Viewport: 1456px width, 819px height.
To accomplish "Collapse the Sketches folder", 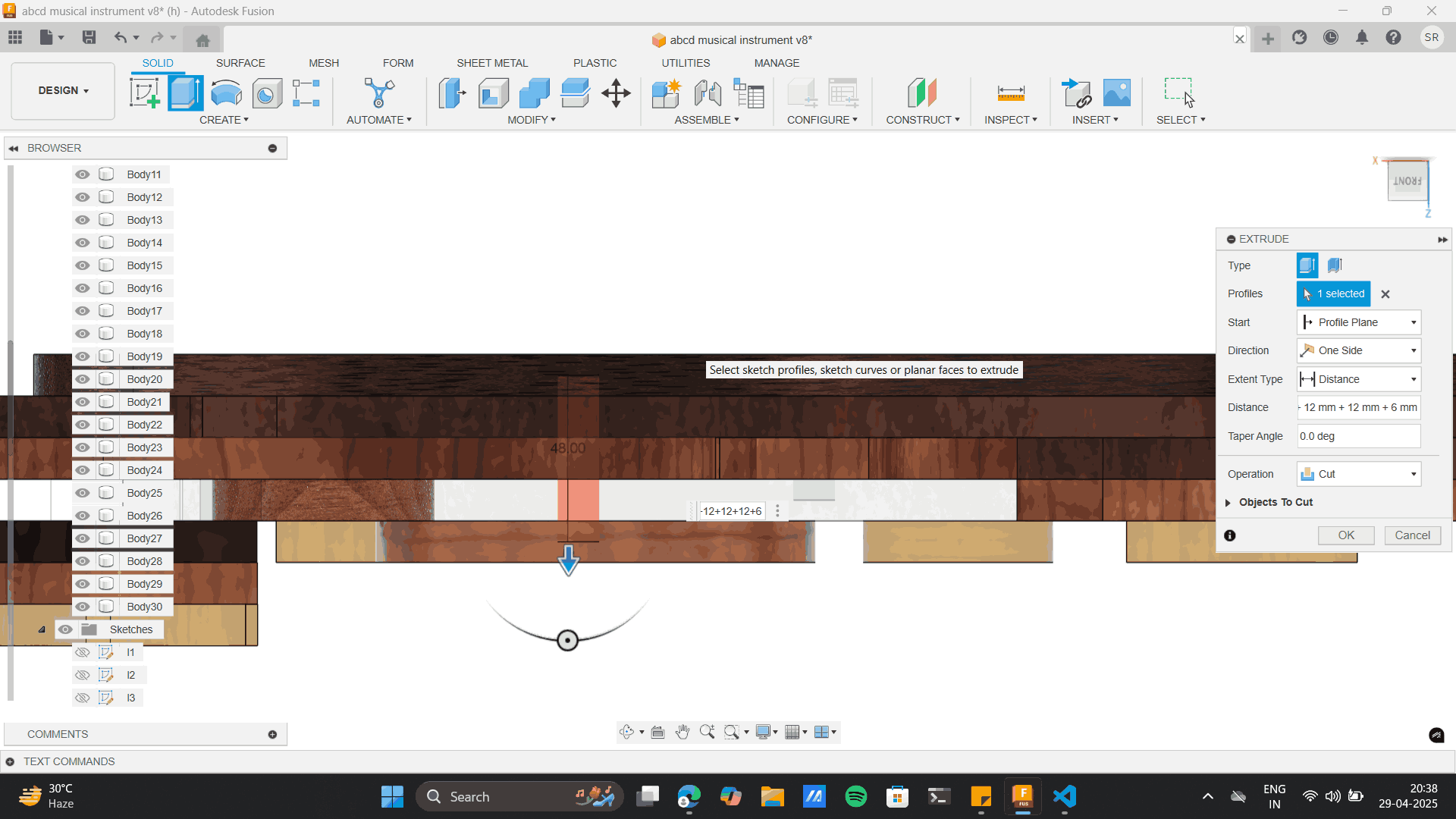I will 42,629.
